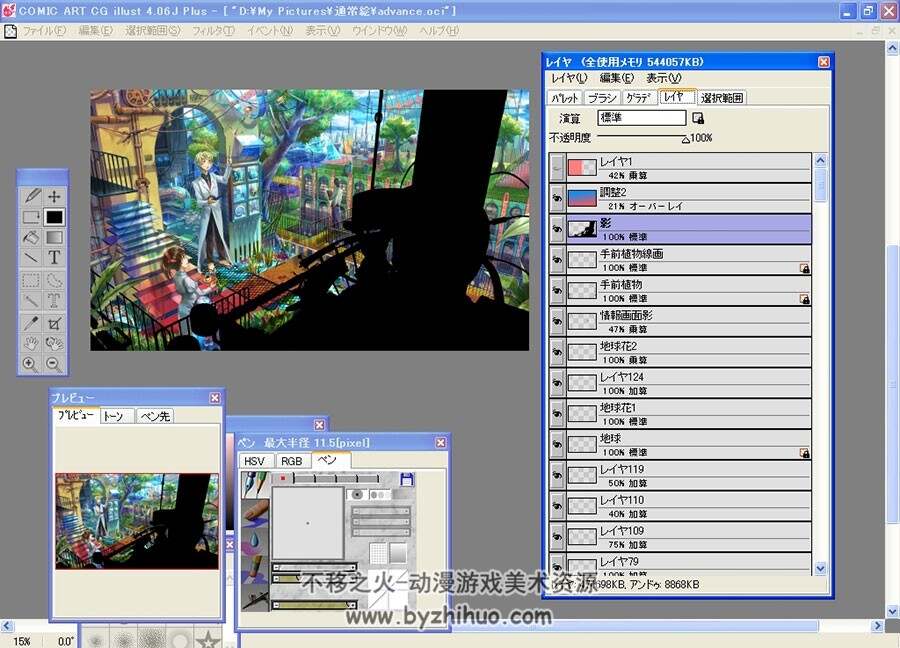
Task: Hide the レイヤ119 layer
Action: coord(557,475)
